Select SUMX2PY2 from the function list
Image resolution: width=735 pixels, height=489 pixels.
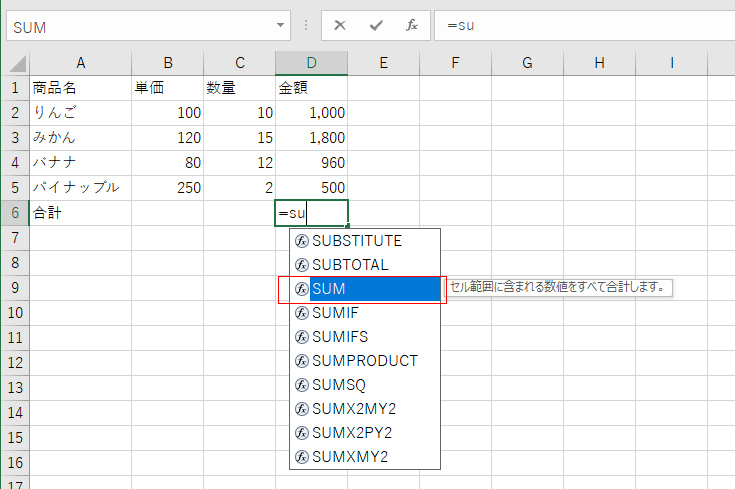coord(365,433)
